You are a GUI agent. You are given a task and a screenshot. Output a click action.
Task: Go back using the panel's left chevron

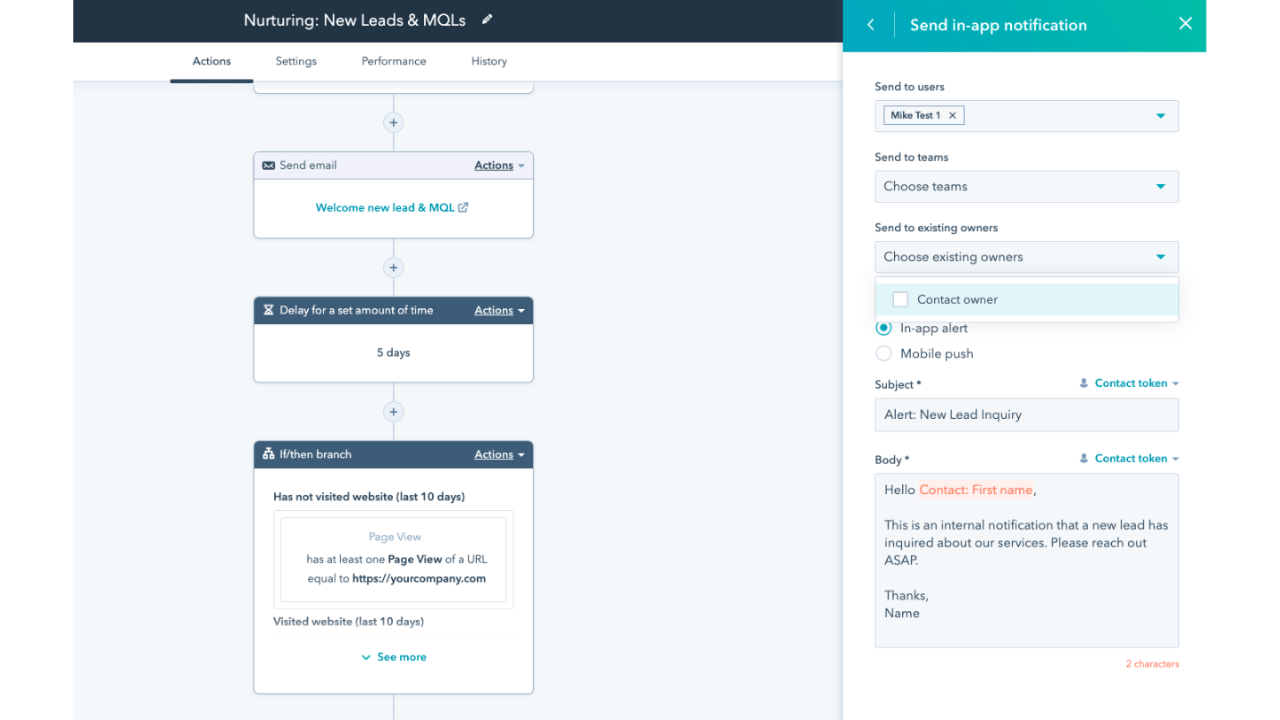coord(871,25)
